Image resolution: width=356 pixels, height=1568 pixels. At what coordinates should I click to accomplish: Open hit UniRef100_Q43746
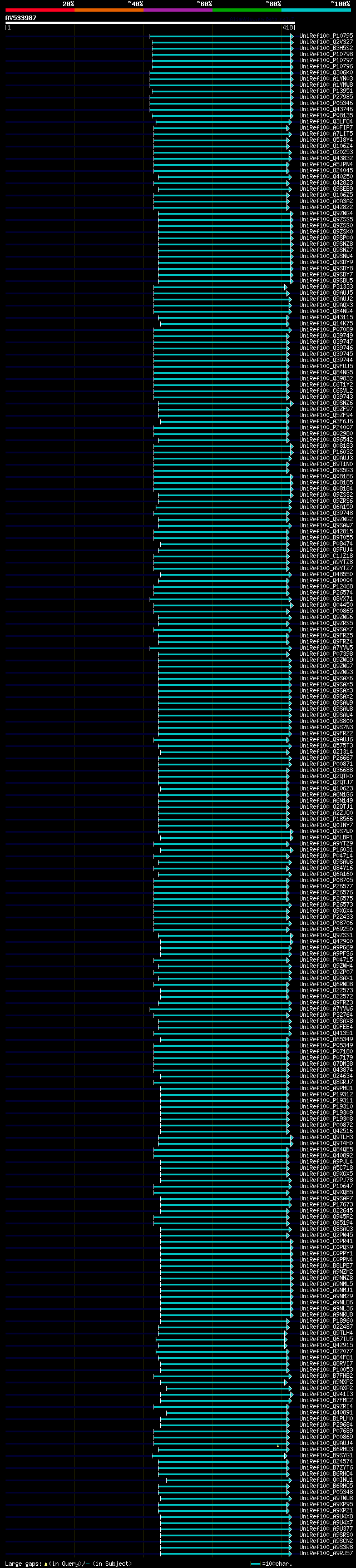point(325,110)
